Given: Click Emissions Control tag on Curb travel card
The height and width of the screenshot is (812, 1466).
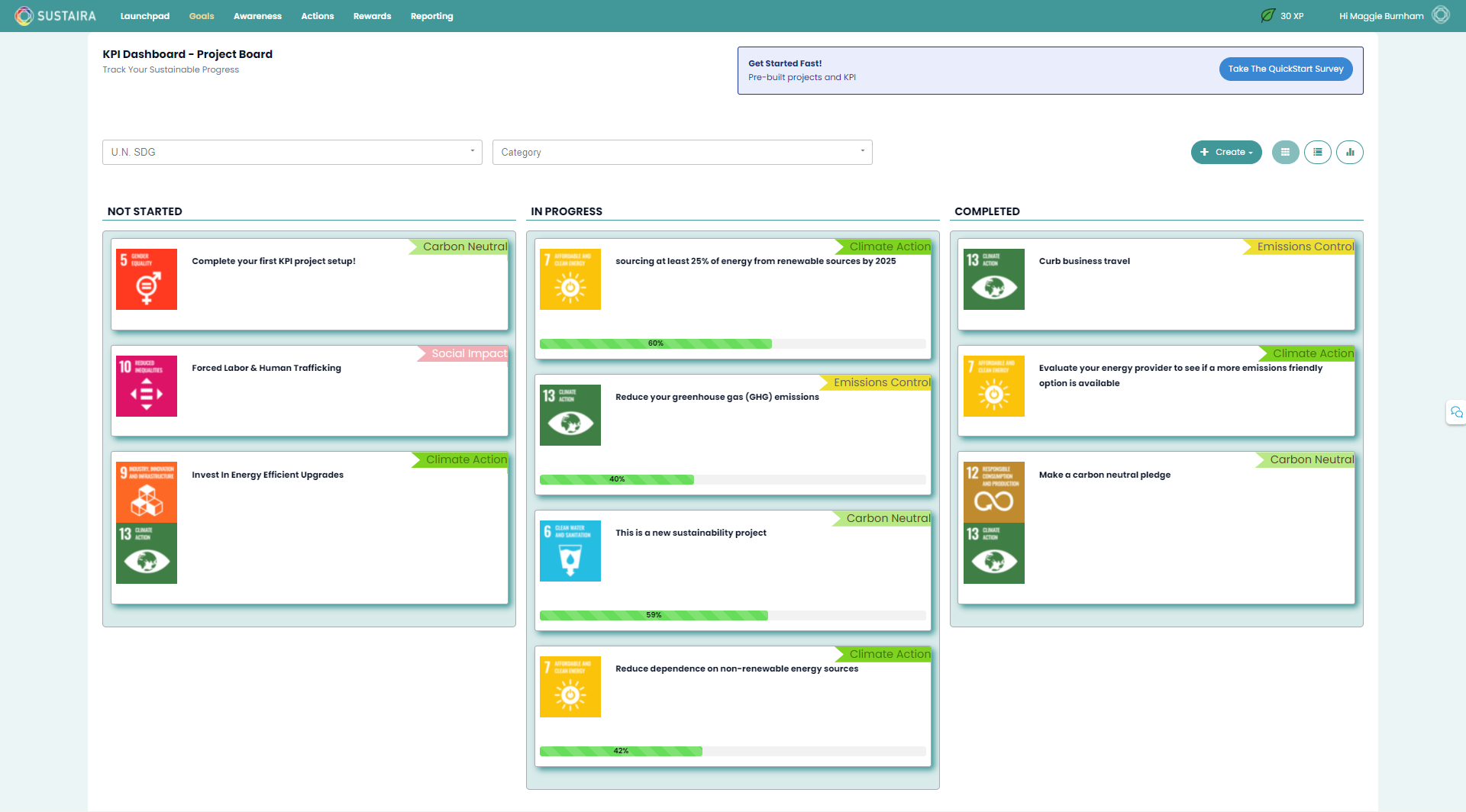Looking at the screenshot, I should click(1300, 246).
